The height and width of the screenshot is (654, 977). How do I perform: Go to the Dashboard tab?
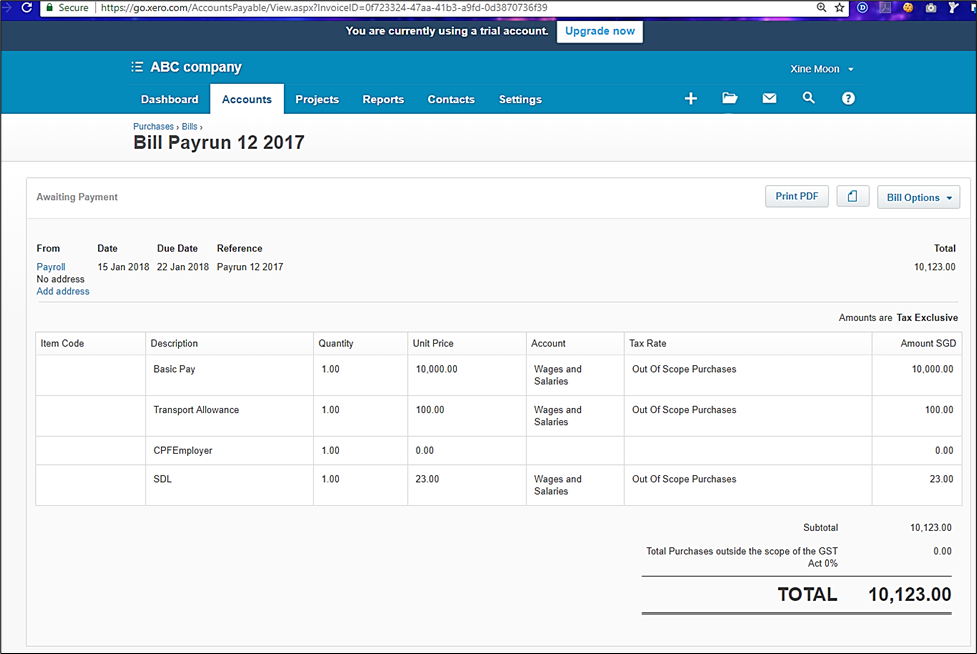169,99
